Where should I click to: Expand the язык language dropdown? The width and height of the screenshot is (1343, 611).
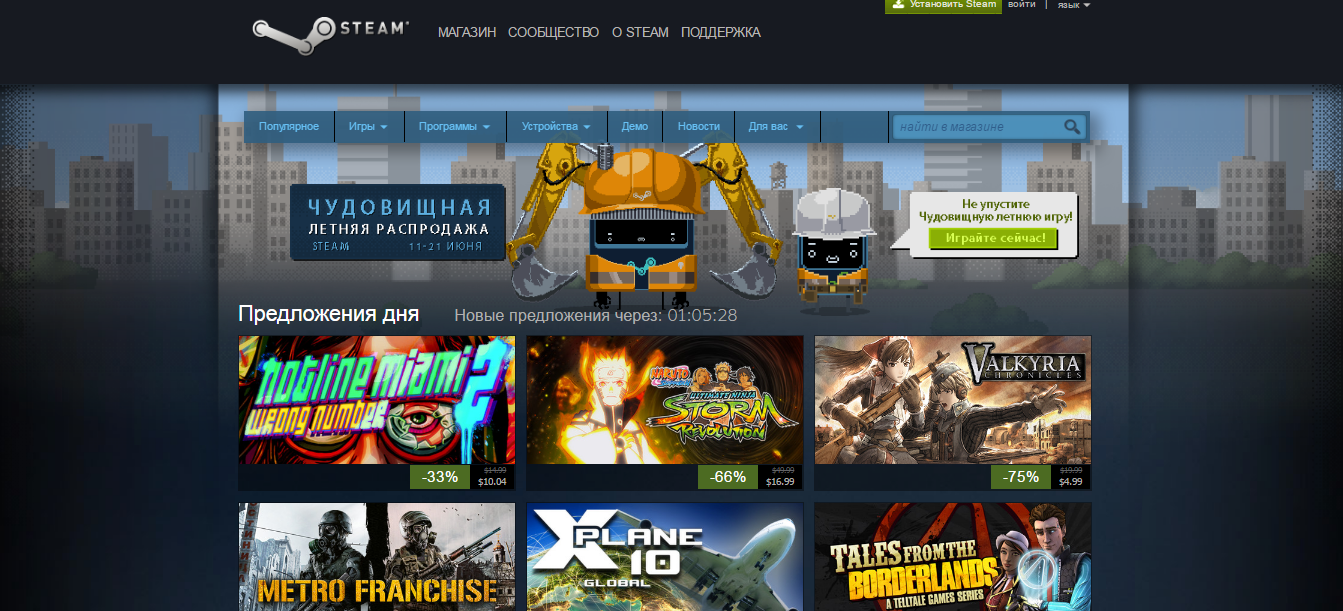point(1074,5)
